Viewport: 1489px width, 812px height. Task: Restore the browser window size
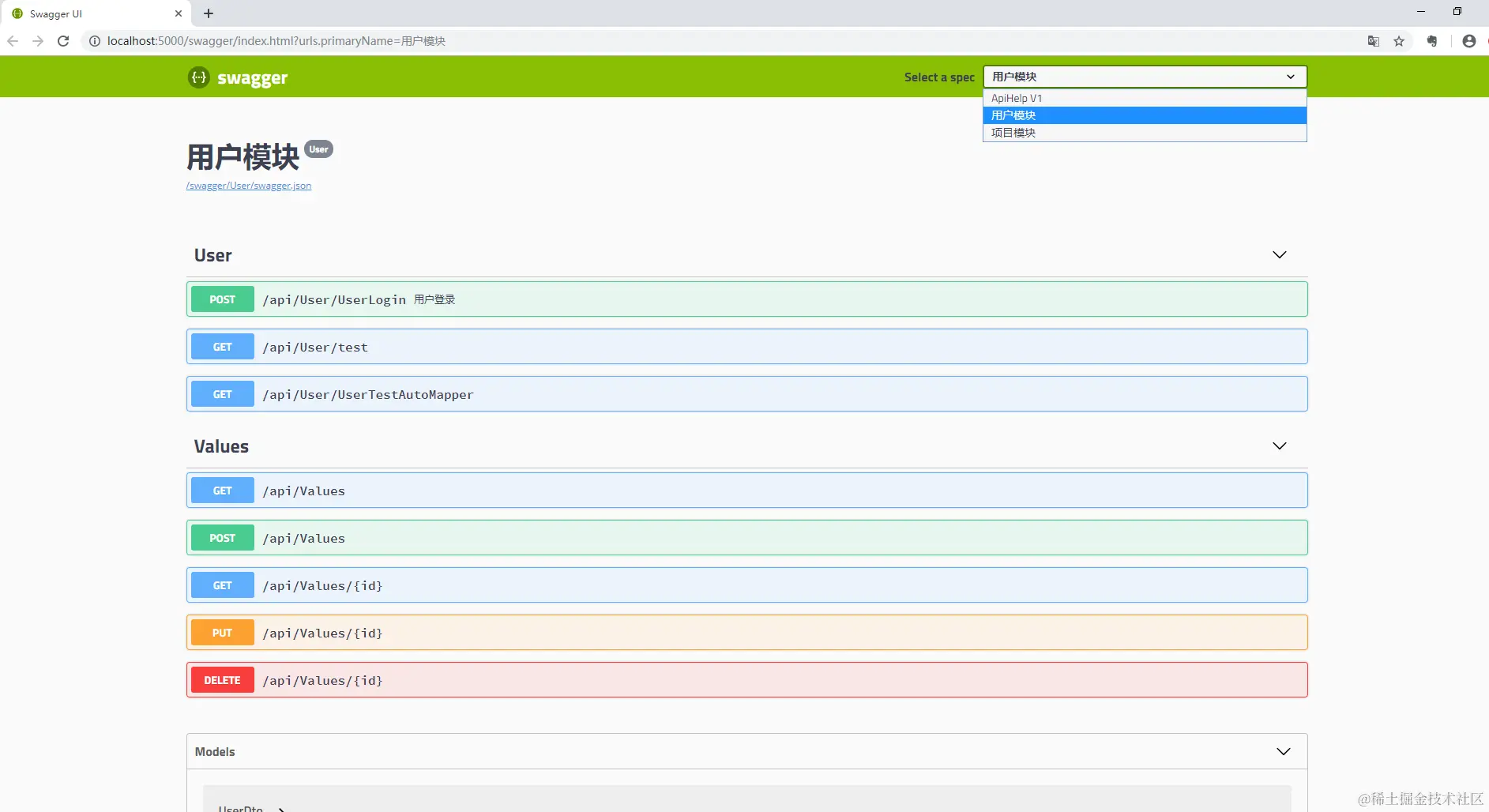pos(1457,12)
